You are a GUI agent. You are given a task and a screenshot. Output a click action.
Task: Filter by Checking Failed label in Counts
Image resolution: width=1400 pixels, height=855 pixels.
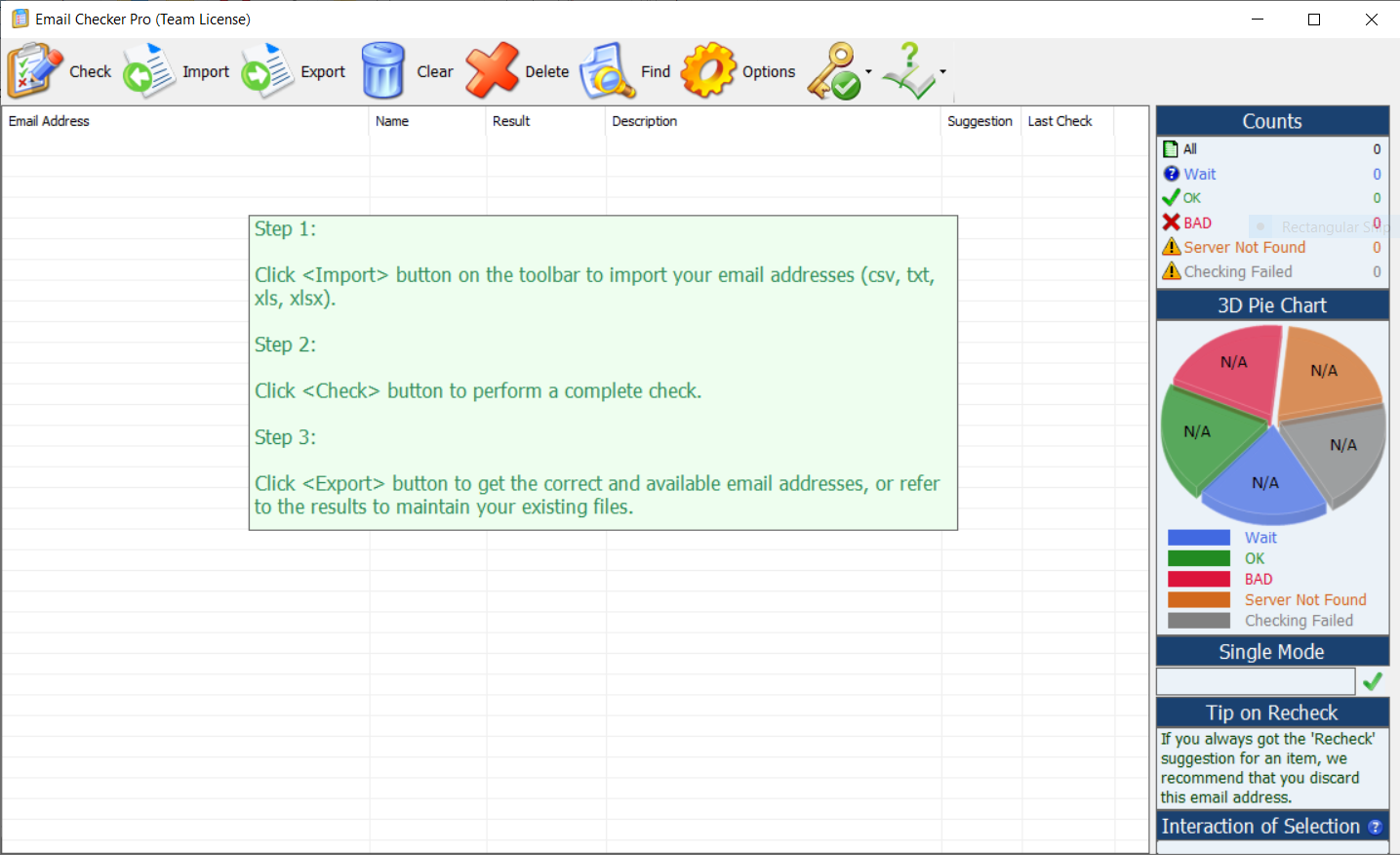(x=1238, y=271)
